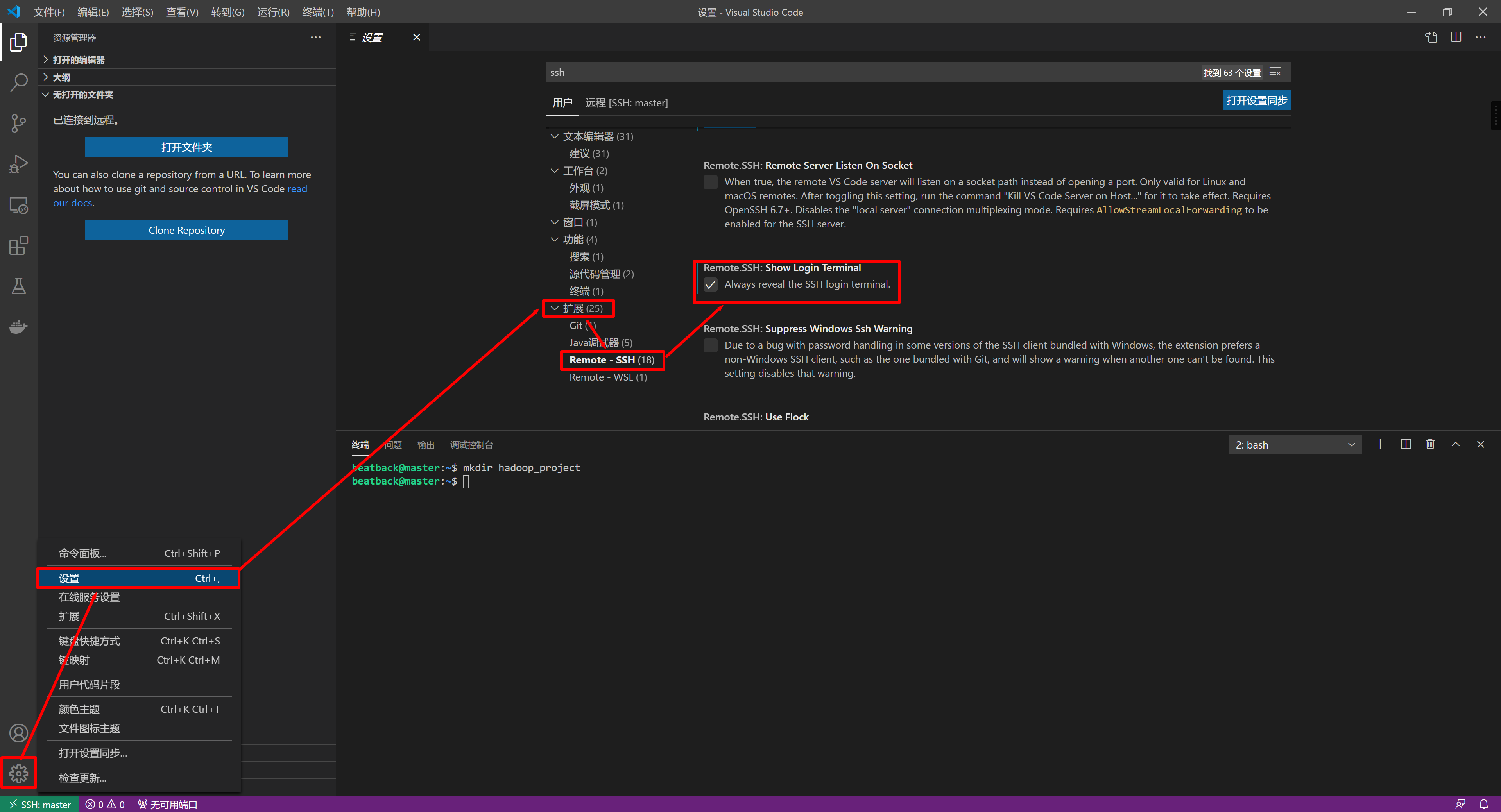This screenshot has height=812, width=1501.
Task: Open the 2: bash terminal dropdown
Action: click(1295, 444)
